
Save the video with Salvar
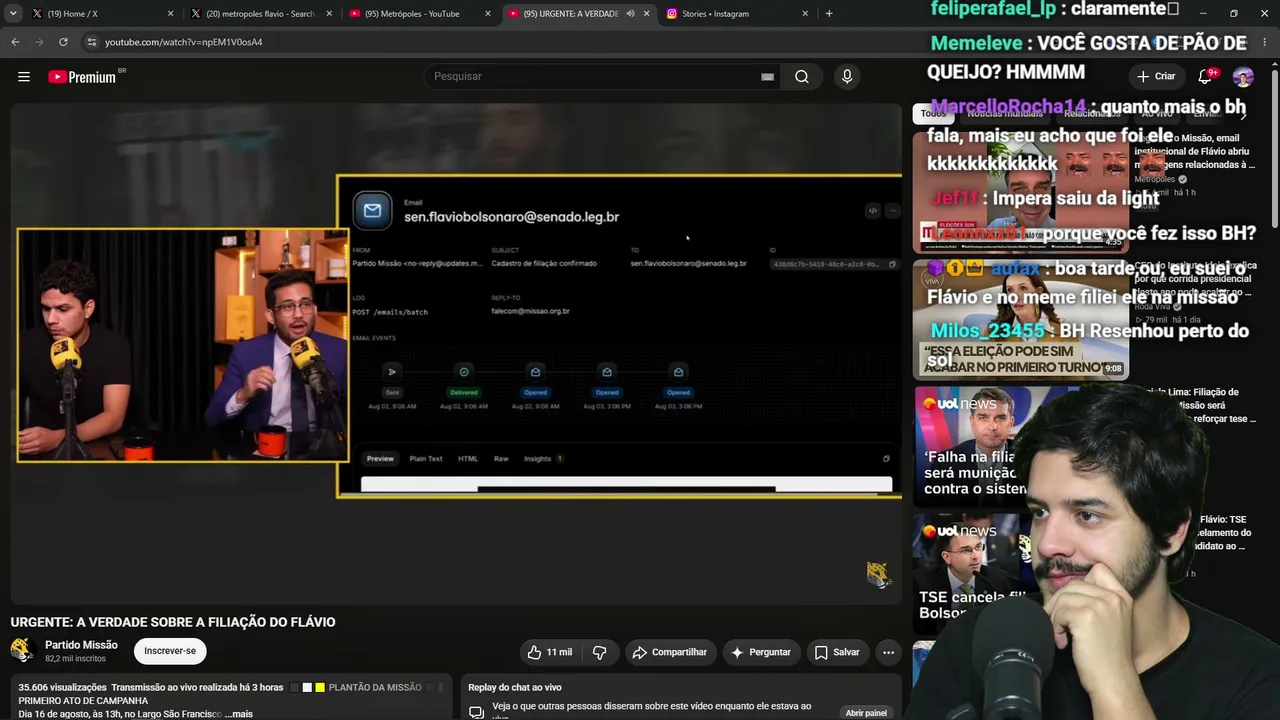[x=837, y=652]
